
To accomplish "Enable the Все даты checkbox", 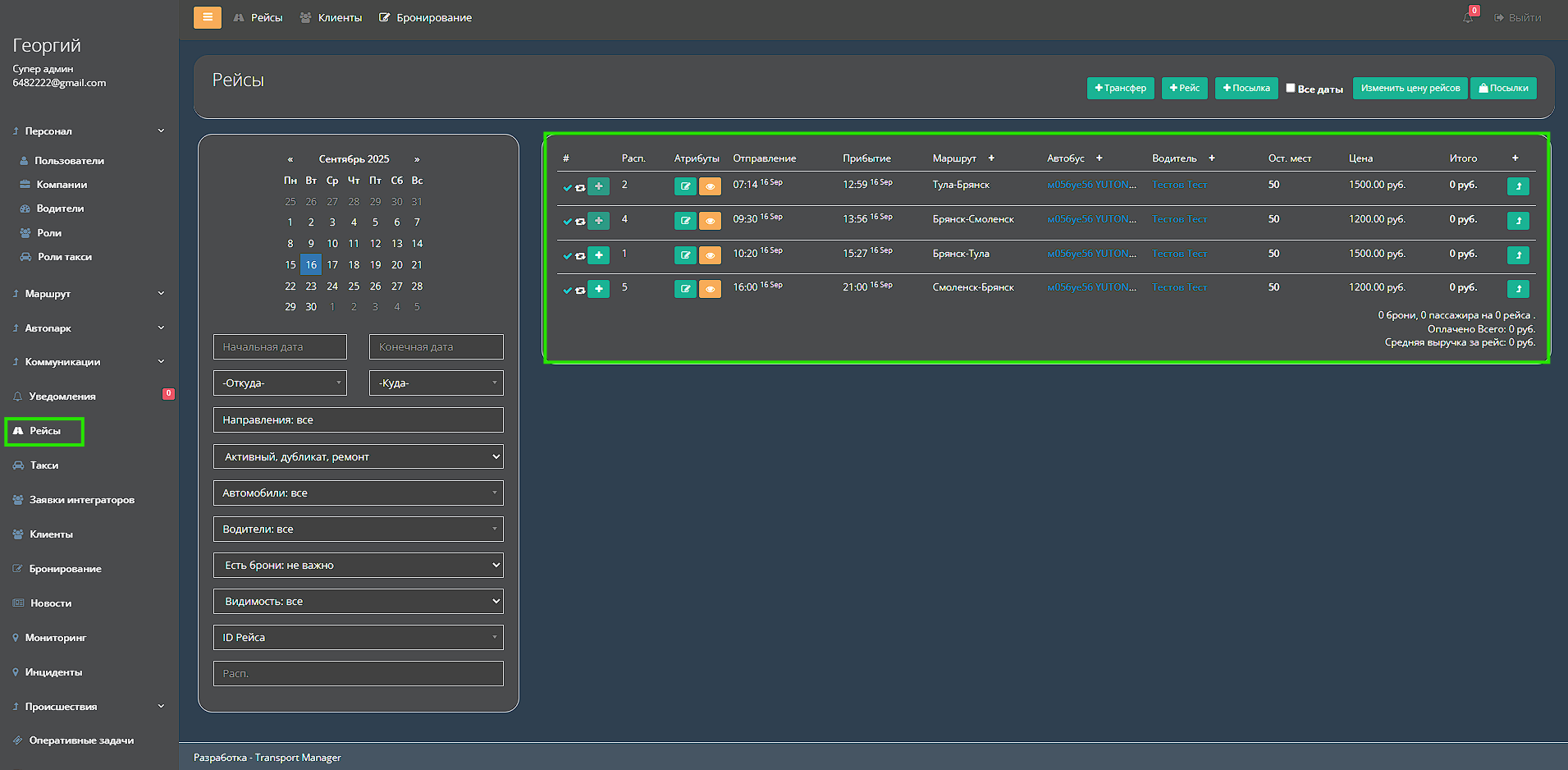I will coord(1290,88).
